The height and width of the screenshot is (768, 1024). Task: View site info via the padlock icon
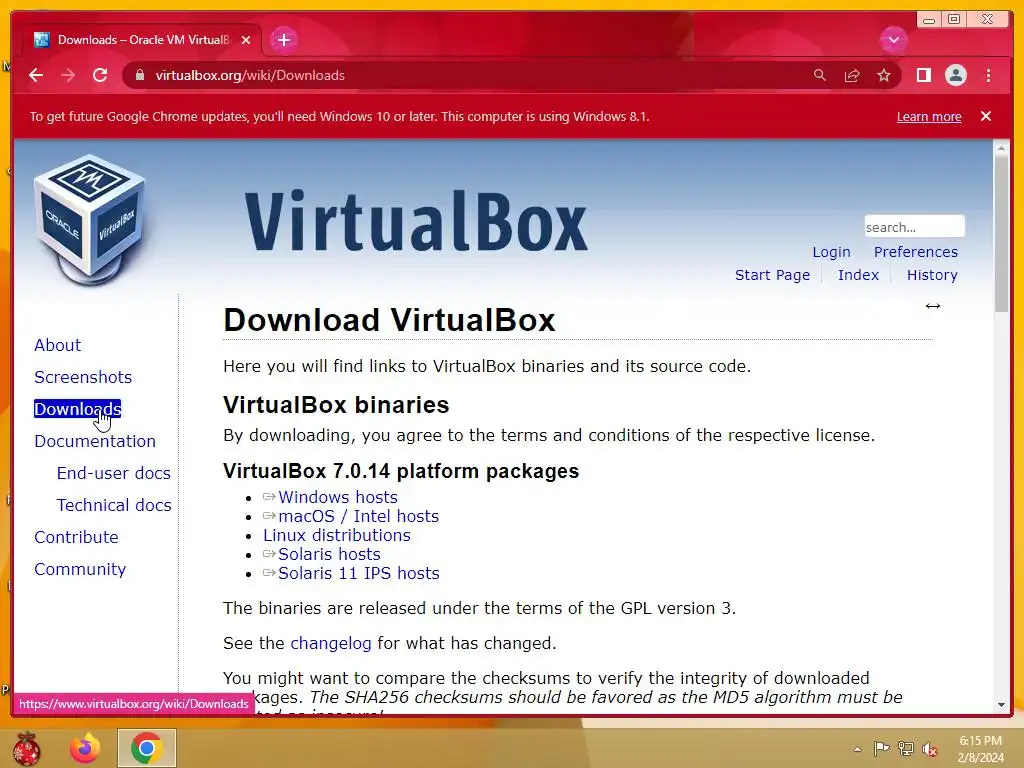(140, 75)
